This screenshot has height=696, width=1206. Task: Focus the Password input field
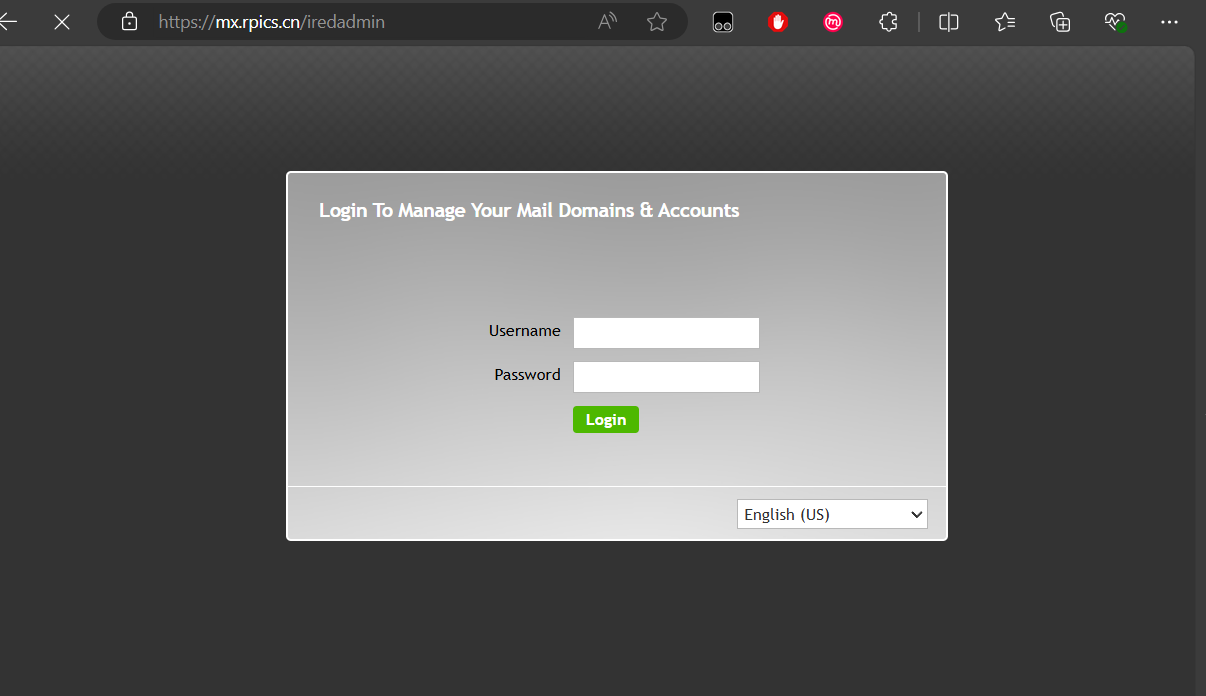click(666, 377)
